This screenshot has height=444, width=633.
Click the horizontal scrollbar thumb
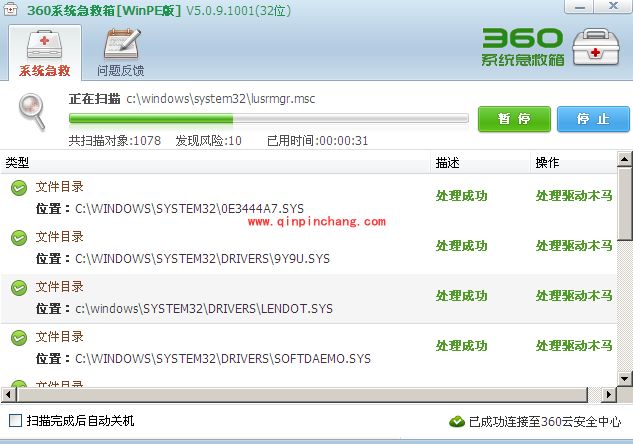(302, 394)
